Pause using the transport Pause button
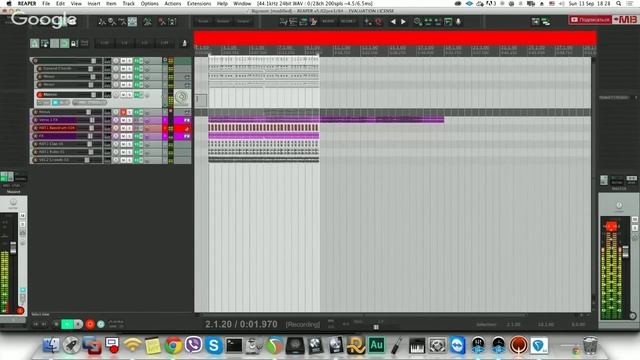The width and height of the screenshot is (640, 360). [78, 324]
